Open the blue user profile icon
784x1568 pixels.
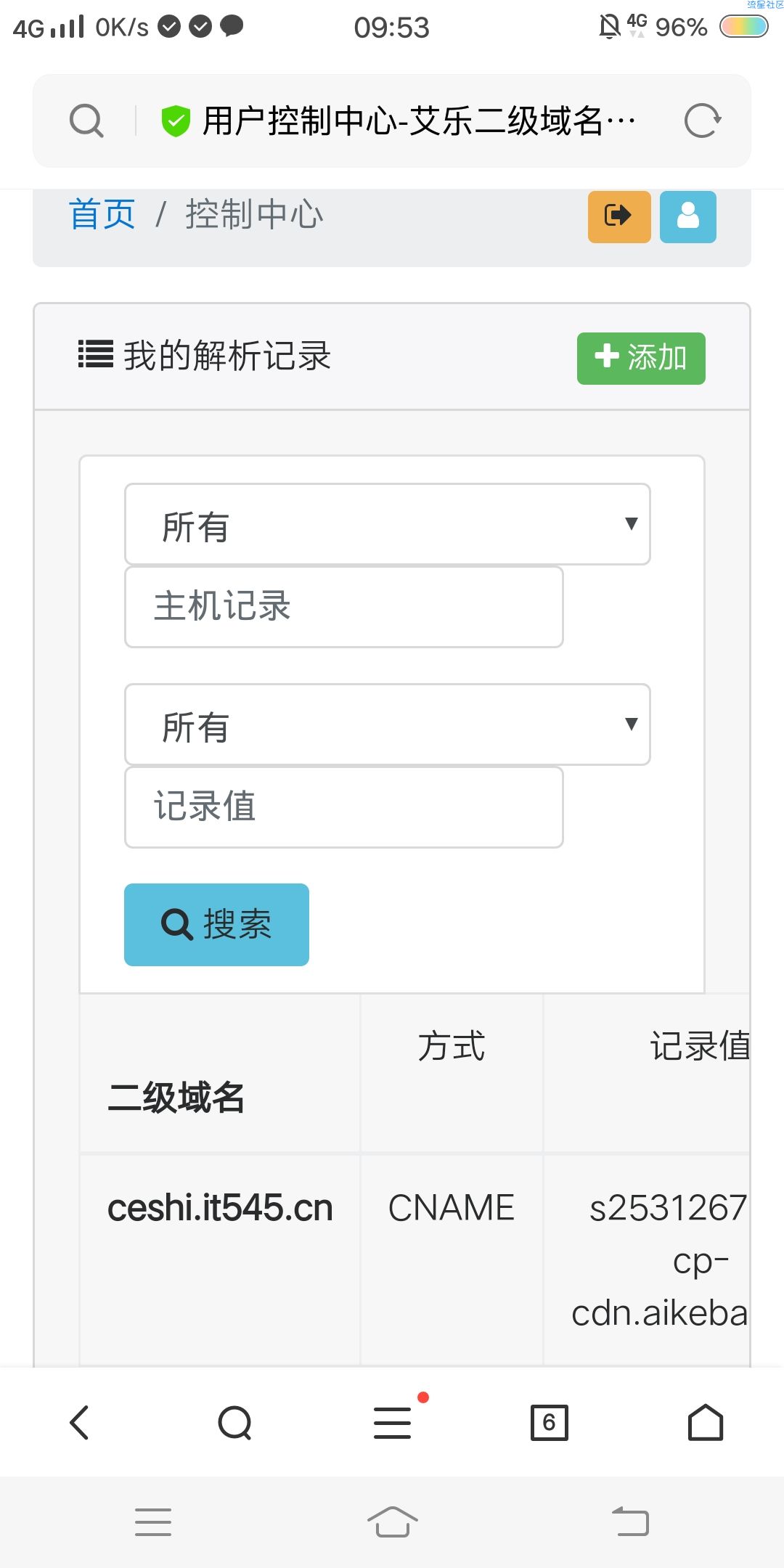pos(688,216)
